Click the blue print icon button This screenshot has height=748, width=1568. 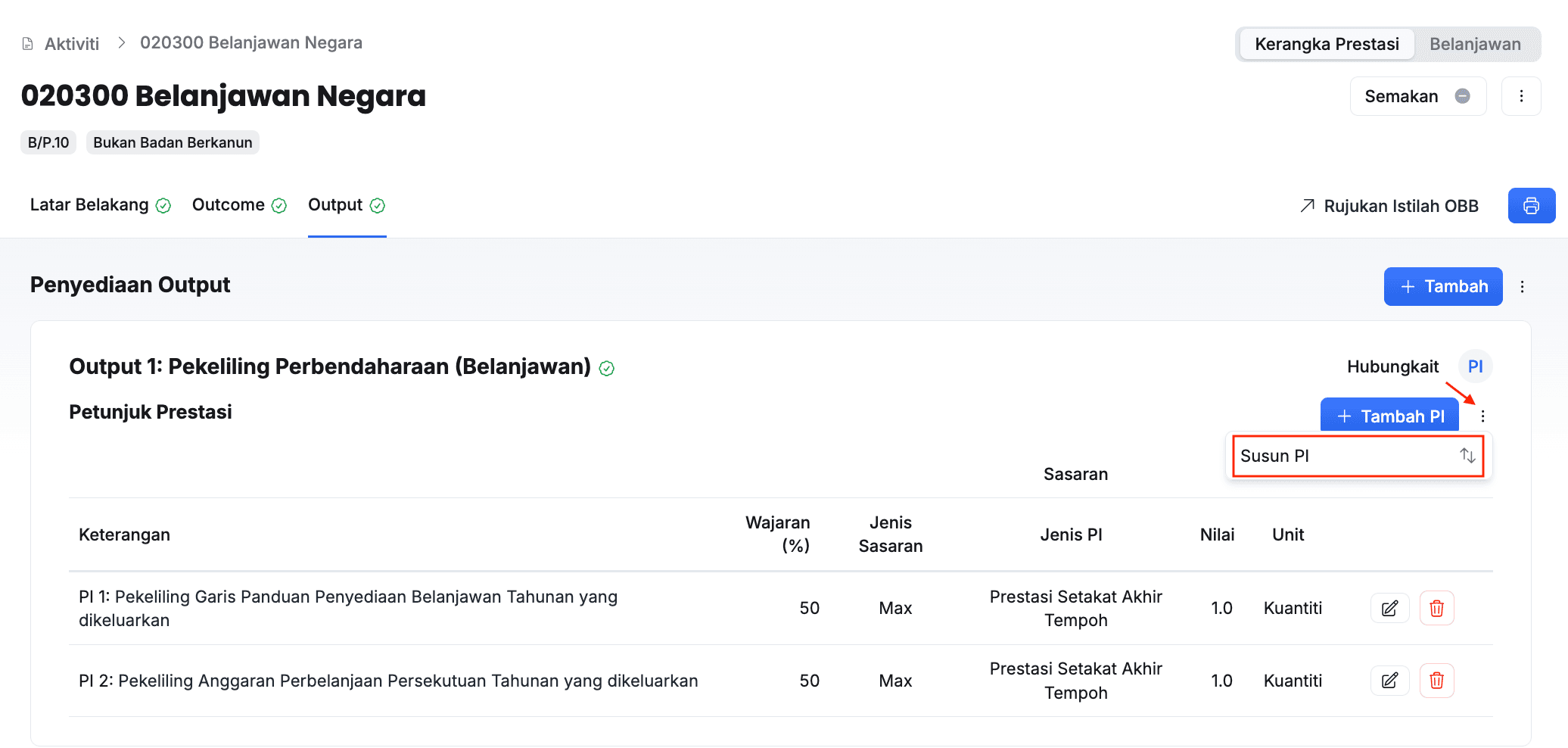[1531, 205]
